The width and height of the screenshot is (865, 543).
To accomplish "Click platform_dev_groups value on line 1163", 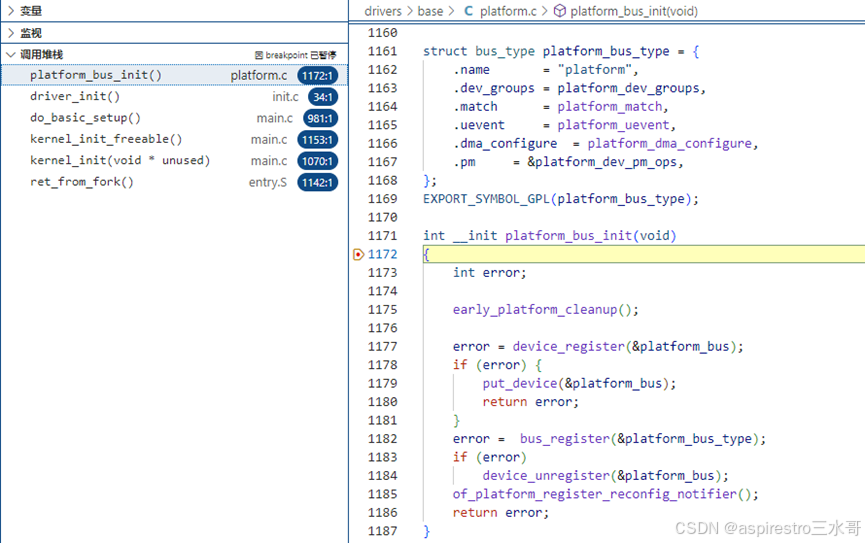I will 628,88.
